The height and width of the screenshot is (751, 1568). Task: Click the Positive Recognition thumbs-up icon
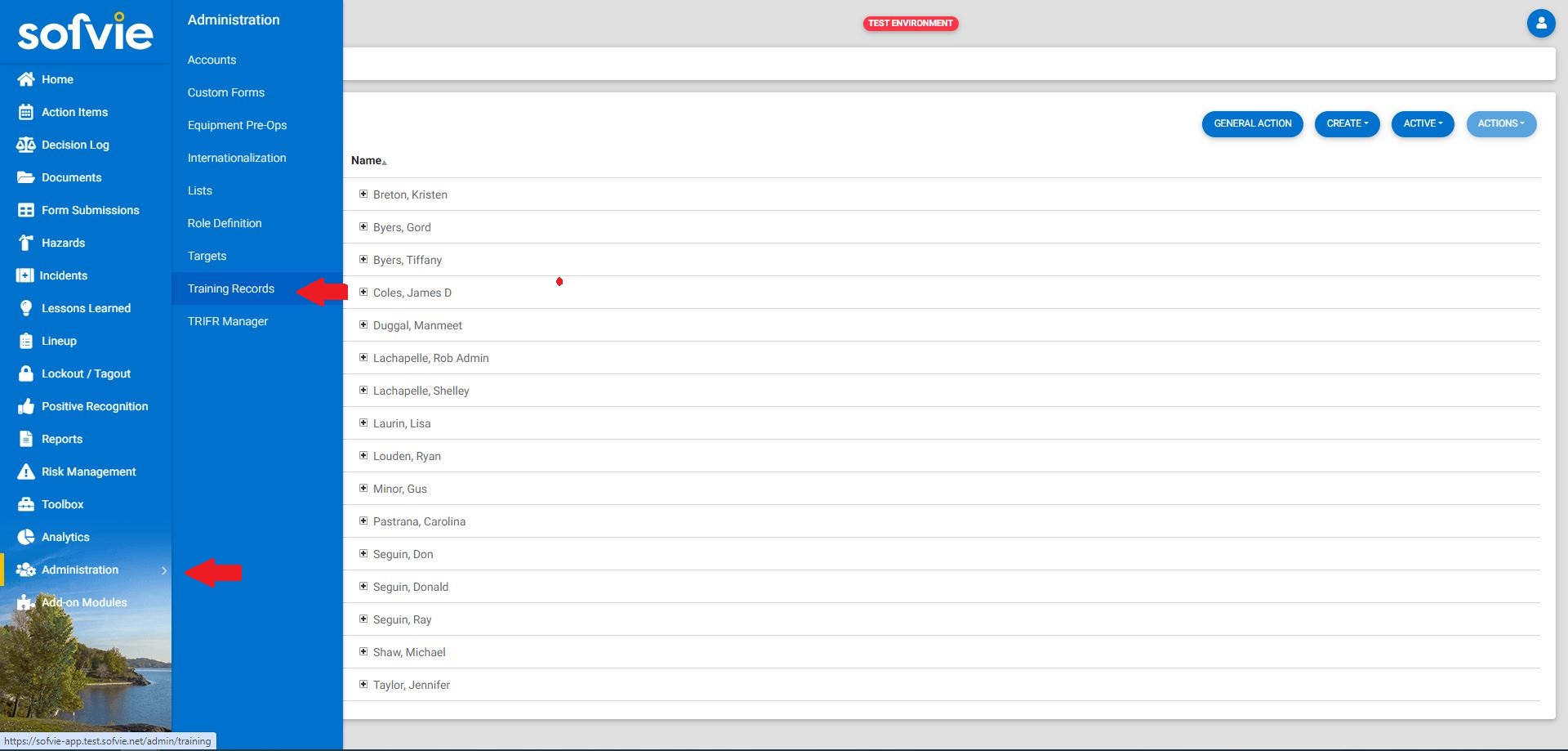click(x=26, y=406)
